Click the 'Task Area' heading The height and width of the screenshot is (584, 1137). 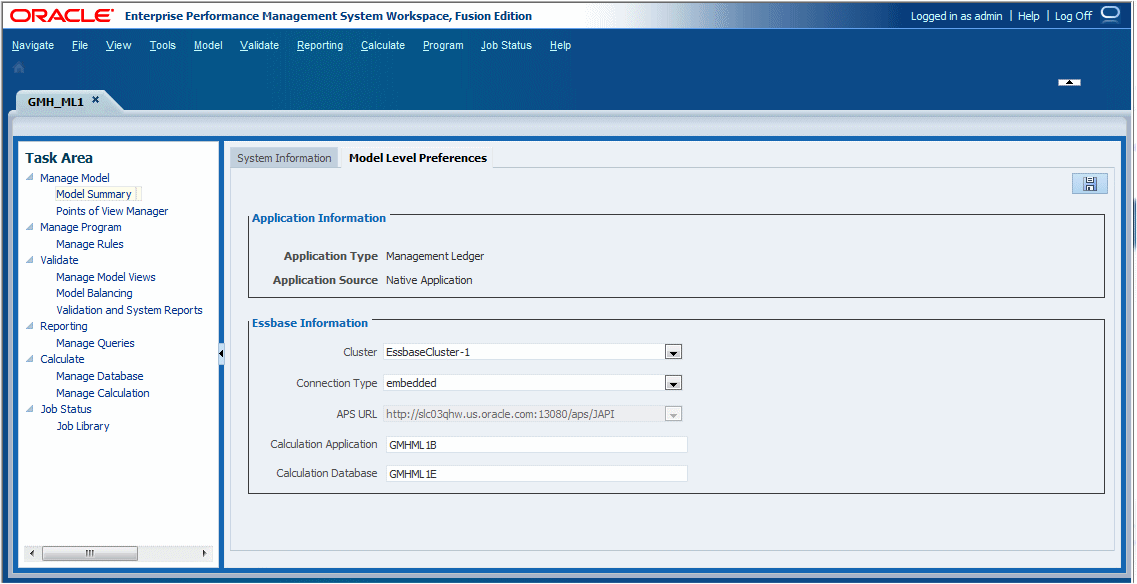(59, 158)
